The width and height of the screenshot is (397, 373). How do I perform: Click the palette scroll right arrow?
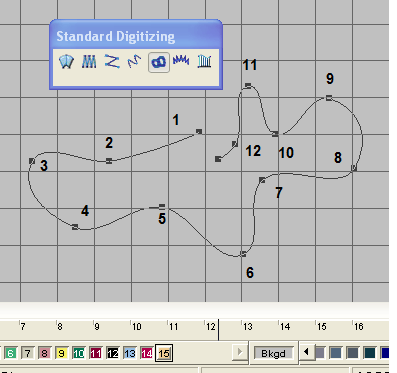239,352
